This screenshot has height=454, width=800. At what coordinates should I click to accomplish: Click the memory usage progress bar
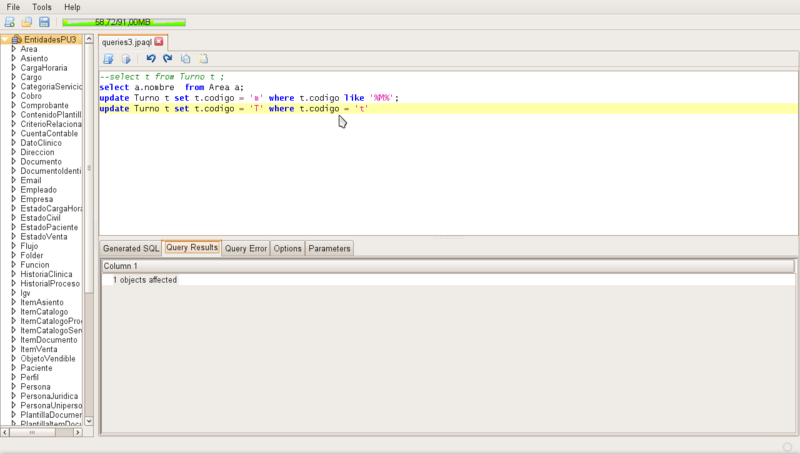(x=124, y=22)
